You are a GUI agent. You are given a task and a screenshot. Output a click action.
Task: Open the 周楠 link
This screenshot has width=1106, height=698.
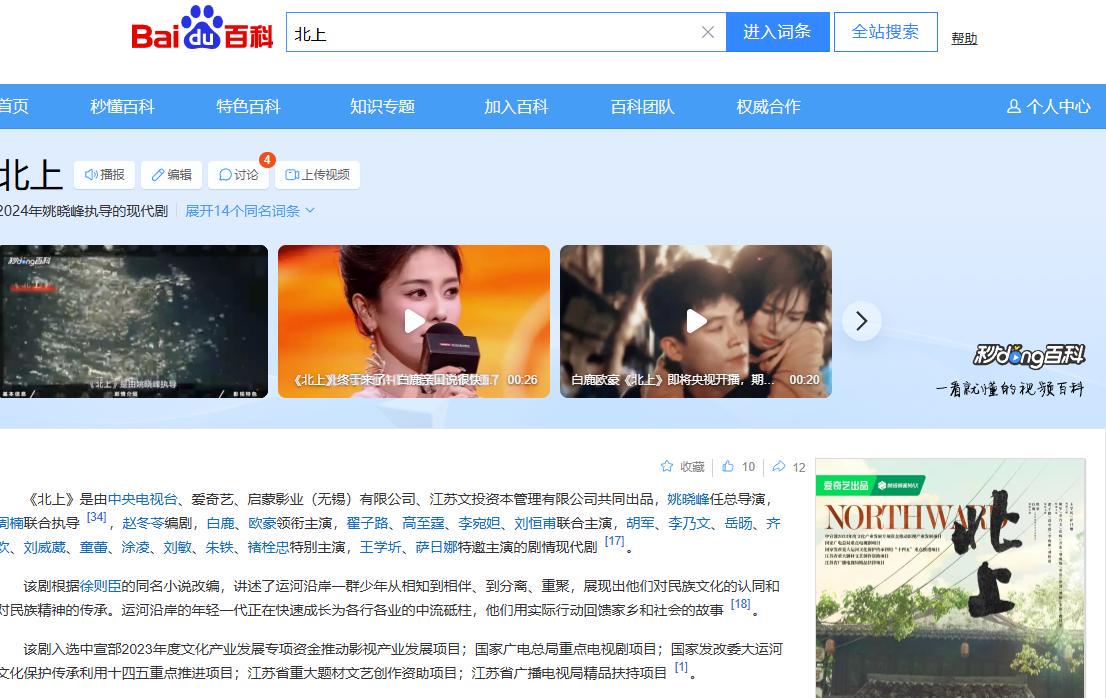click(12, 523)
